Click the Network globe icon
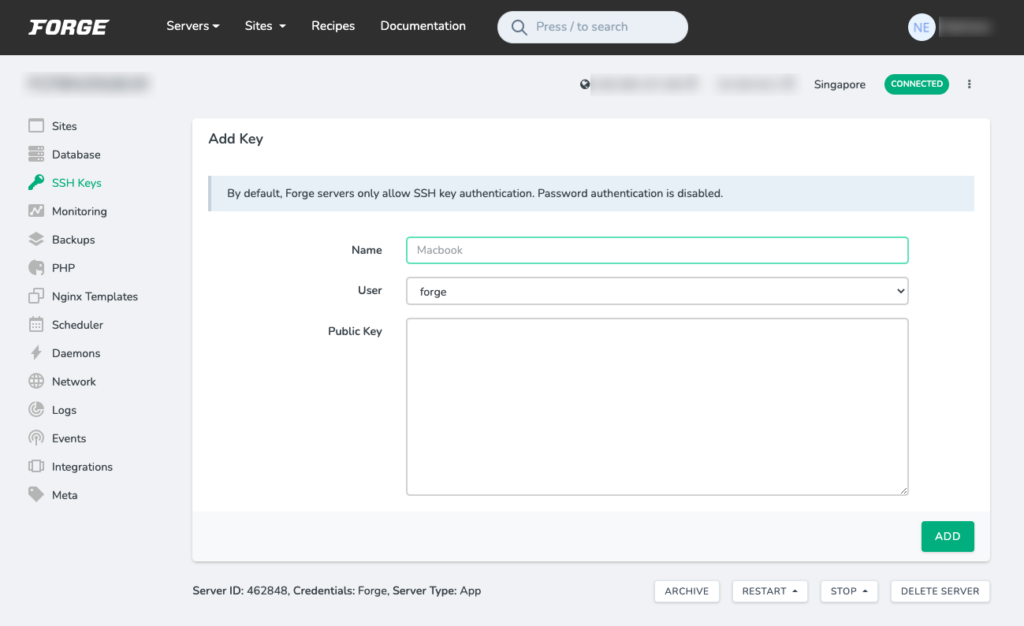Screen dimensions: 1024x626 (36, 381)
